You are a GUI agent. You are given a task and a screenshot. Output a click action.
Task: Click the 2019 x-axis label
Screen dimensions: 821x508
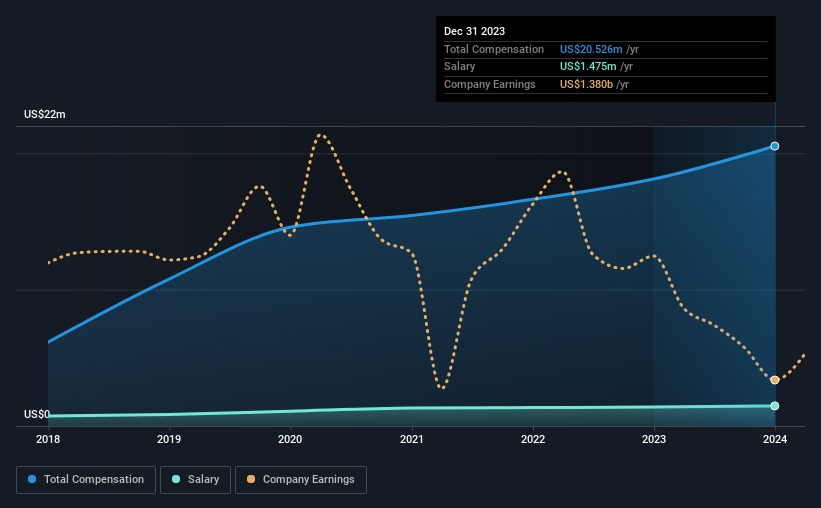169,439
